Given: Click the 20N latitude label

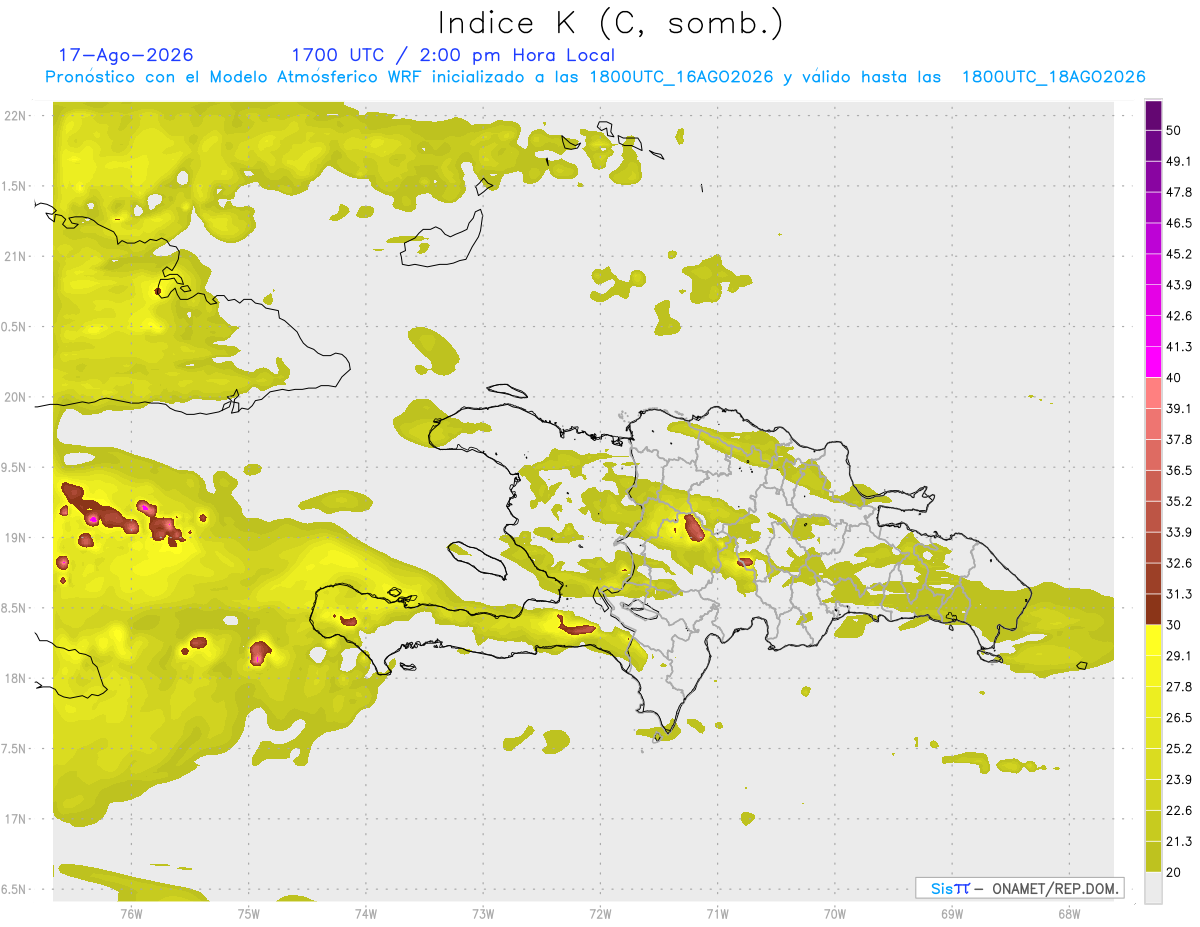Looking at the screenshot, I should pyautogui.click(x=15, y=397).
